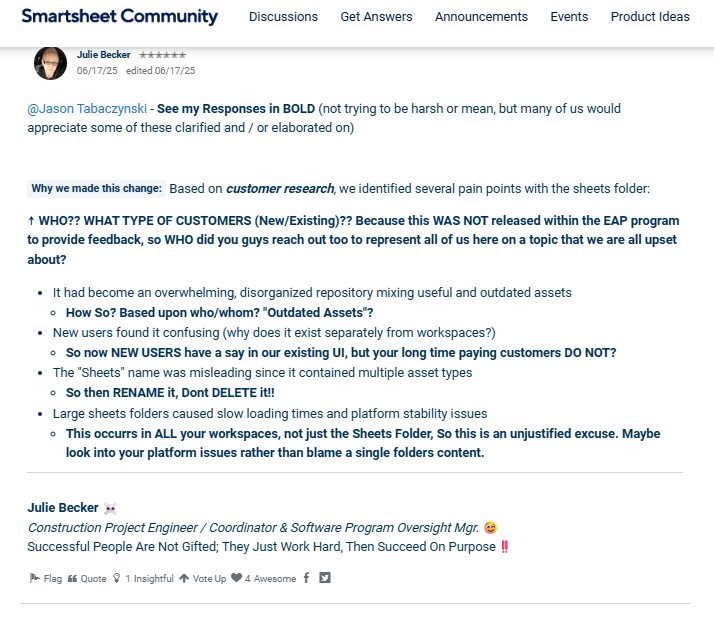Open the 06/17/25 post date permalink
The height and width of the screenshot is (617, 714).
[x=97, y=71]
